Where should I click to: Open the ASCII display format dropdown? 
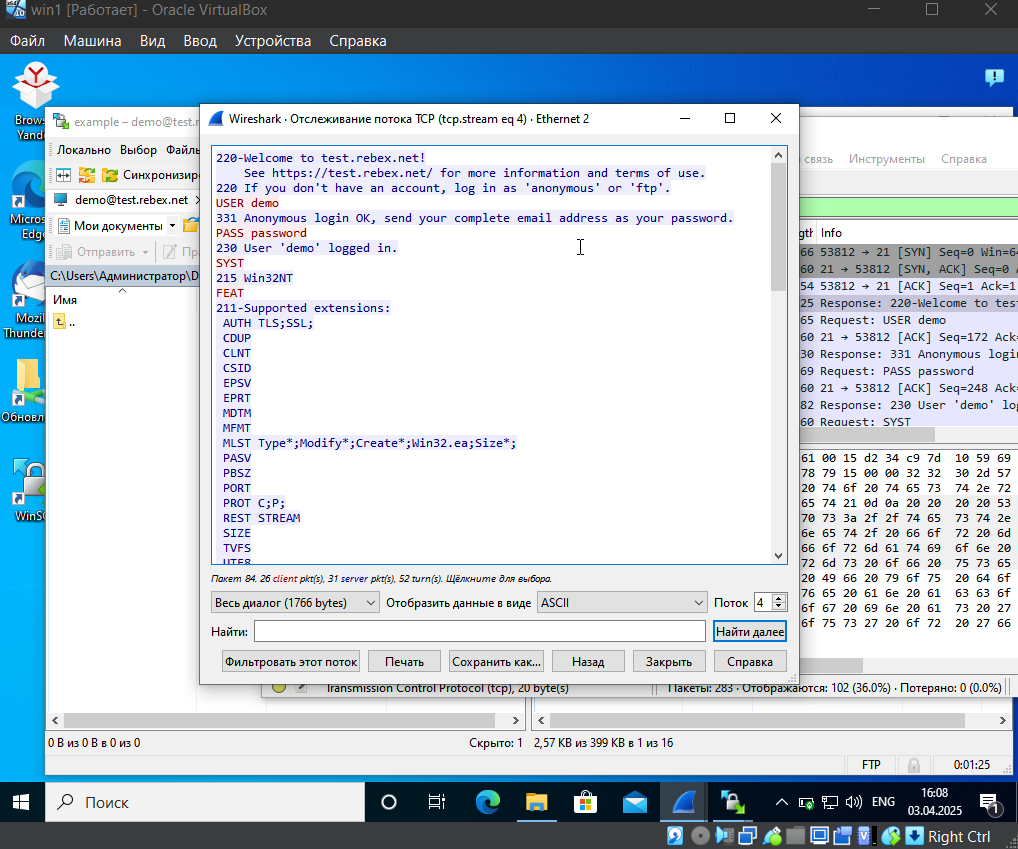click(622, 603)
